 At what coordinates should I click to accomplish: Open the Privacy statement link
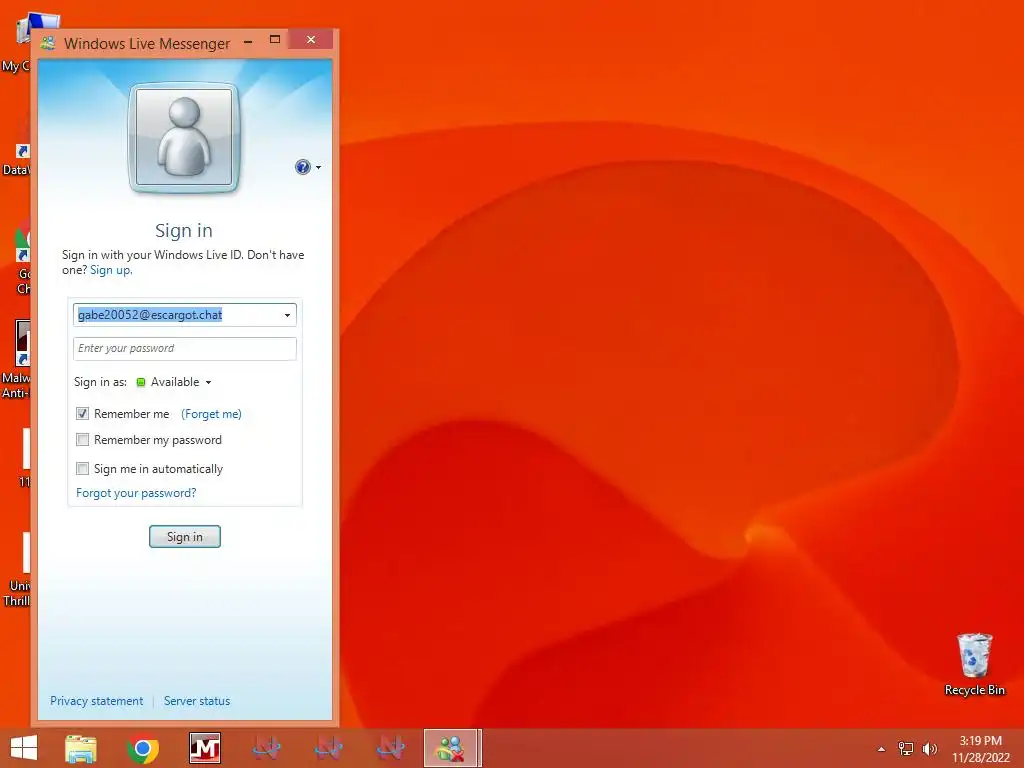pyautogui.click(x=97, y=701)
